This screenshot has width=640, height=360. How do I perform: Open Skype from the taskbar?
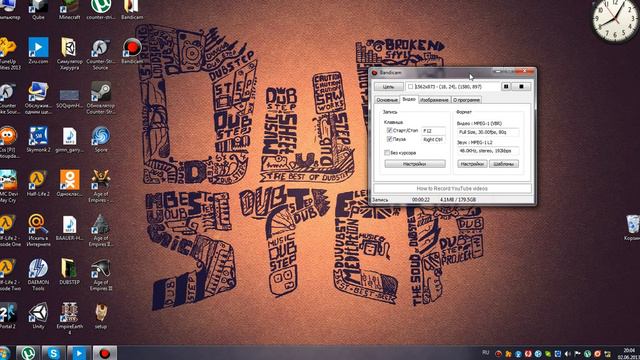[x=53, y=353]
